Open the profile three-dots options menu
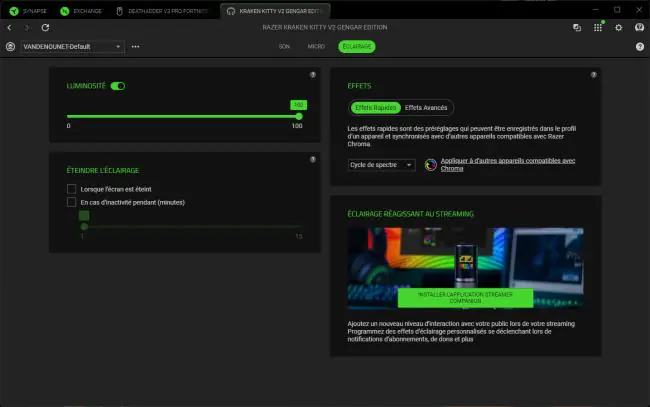The image size is (650, 407). click(x=135, y=46)
